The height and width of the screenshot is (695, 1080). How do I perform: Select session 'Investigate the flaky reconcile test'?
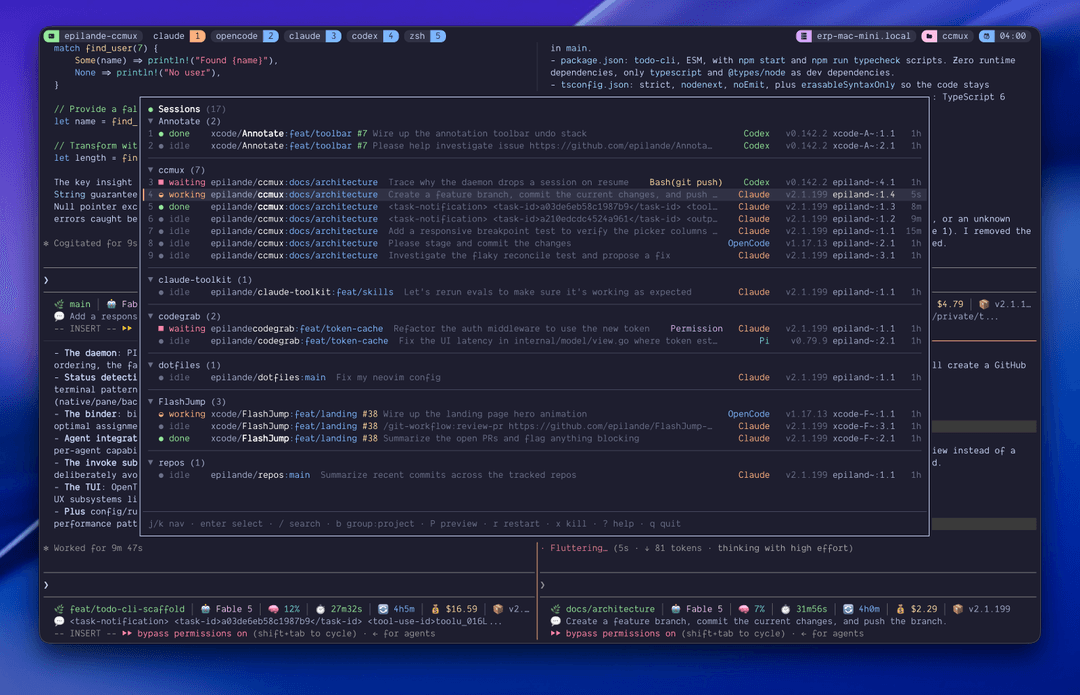click(x=534, y=256)
